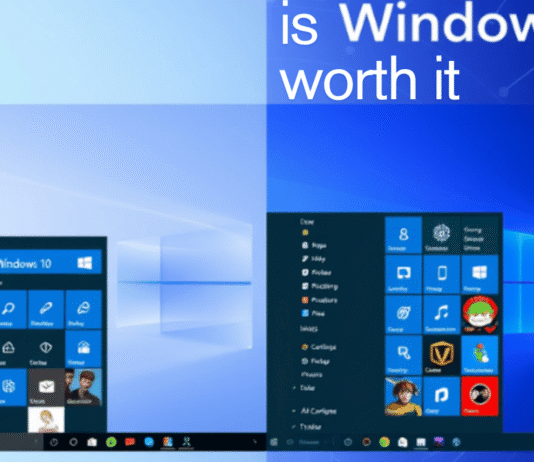Expand the 'Eolie' entry in app list
Image resolution: width=534 pixels, height=462 pixels.
tap(304, 388)
